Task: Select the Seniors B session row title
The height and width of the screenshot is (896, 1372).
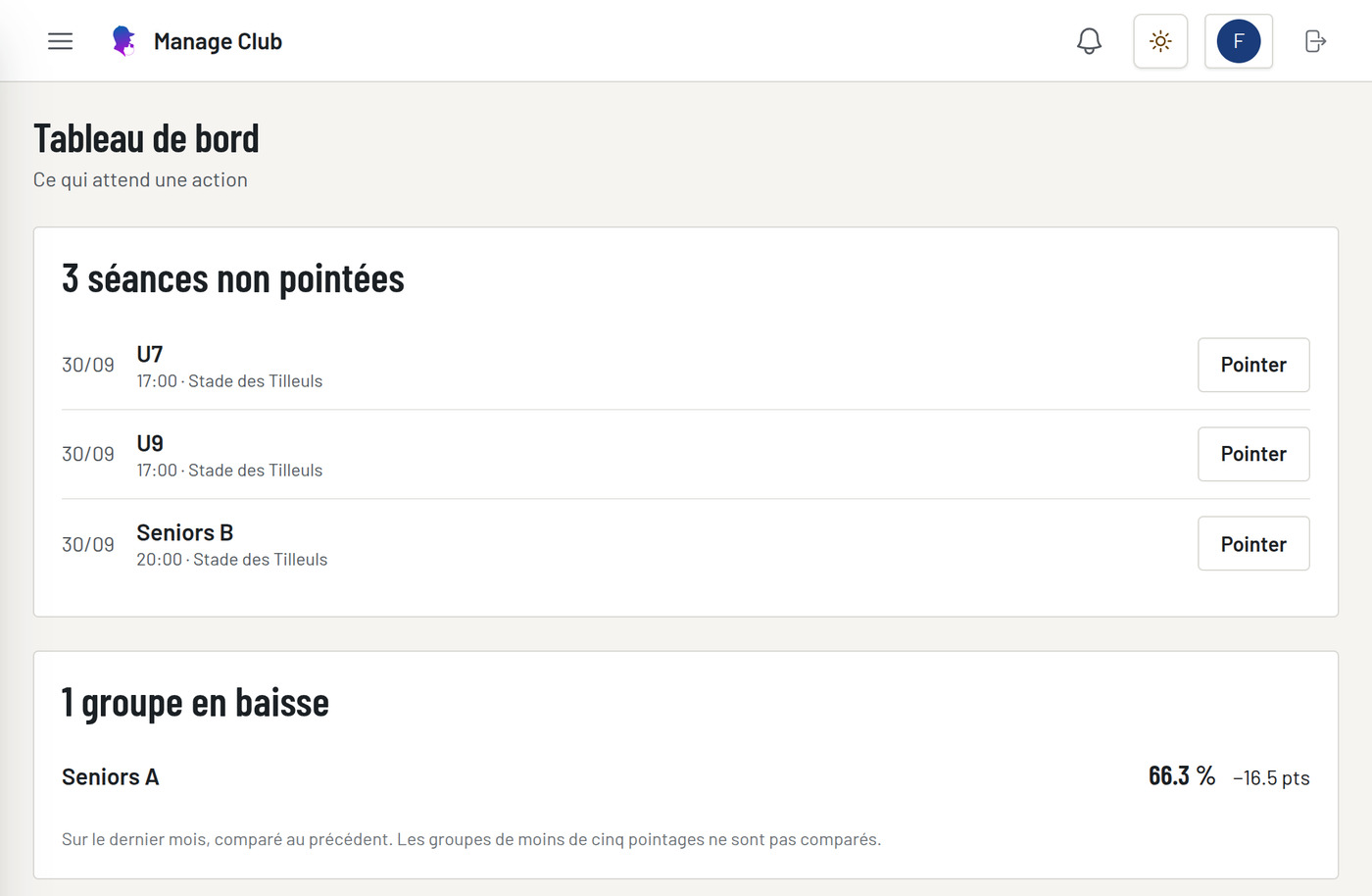Action: click(x=185, y=532)
